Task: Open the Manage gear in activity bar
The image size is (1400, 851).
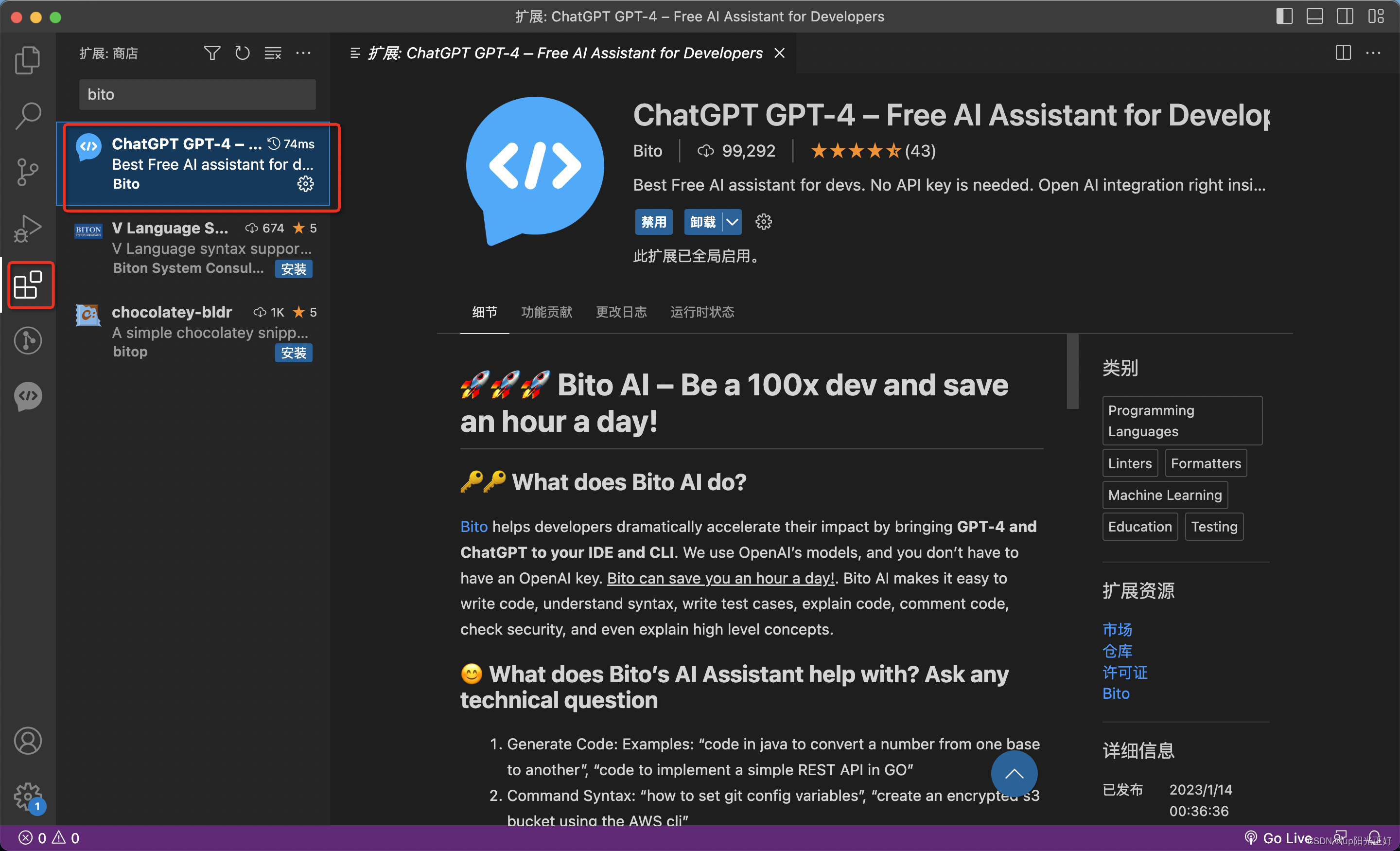Action: tap(27, 797)
